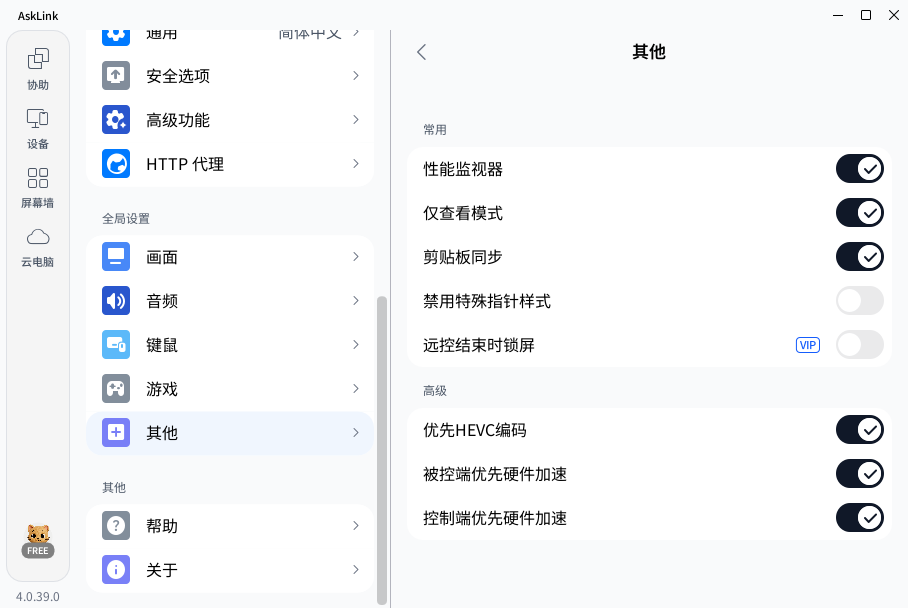
Task: Click the 4.0.39.0 version number
Action: tap(38, 596)
